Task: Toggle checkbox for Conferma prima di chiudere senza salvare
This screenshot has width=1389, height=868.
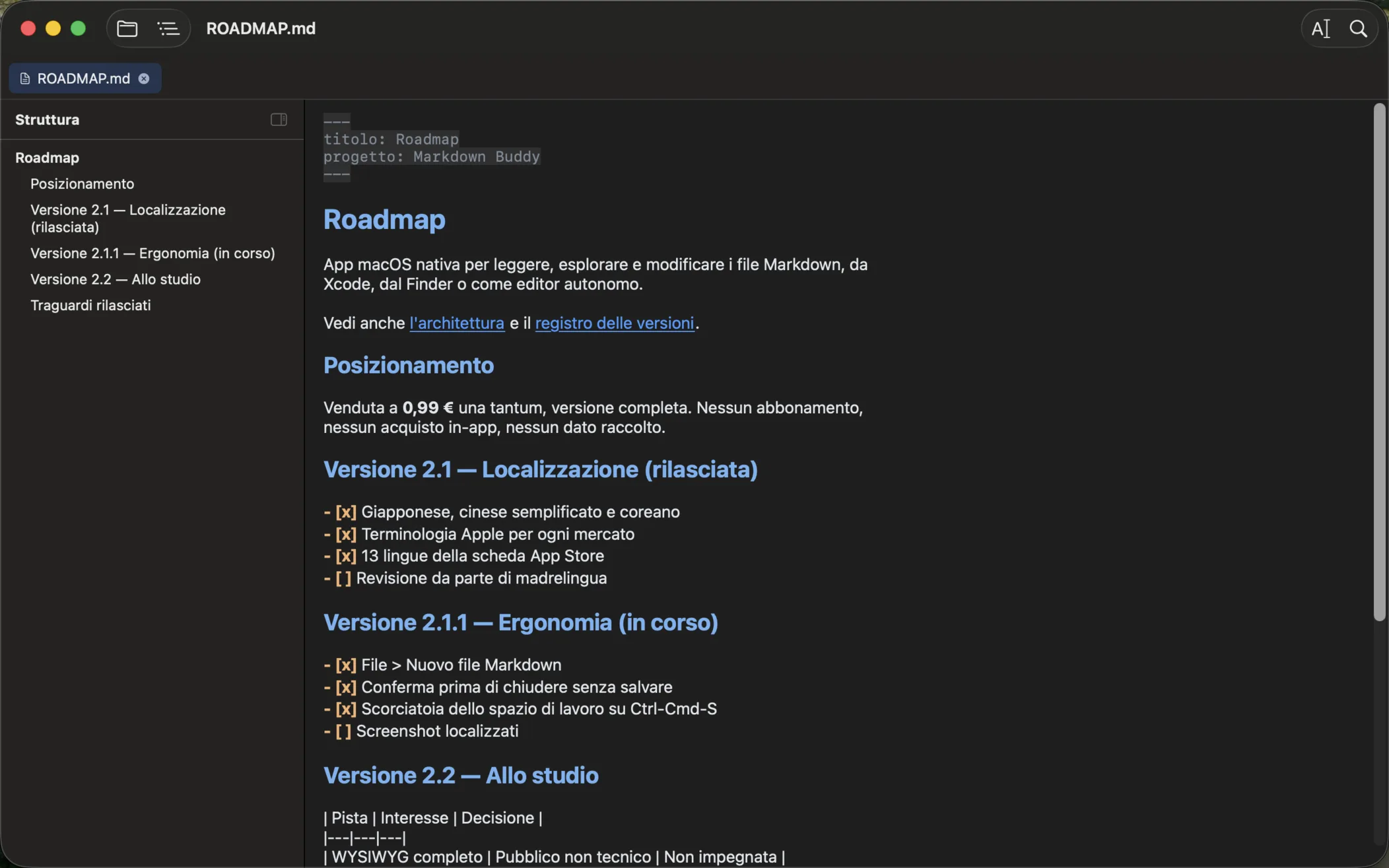Action: click(346, 687)
